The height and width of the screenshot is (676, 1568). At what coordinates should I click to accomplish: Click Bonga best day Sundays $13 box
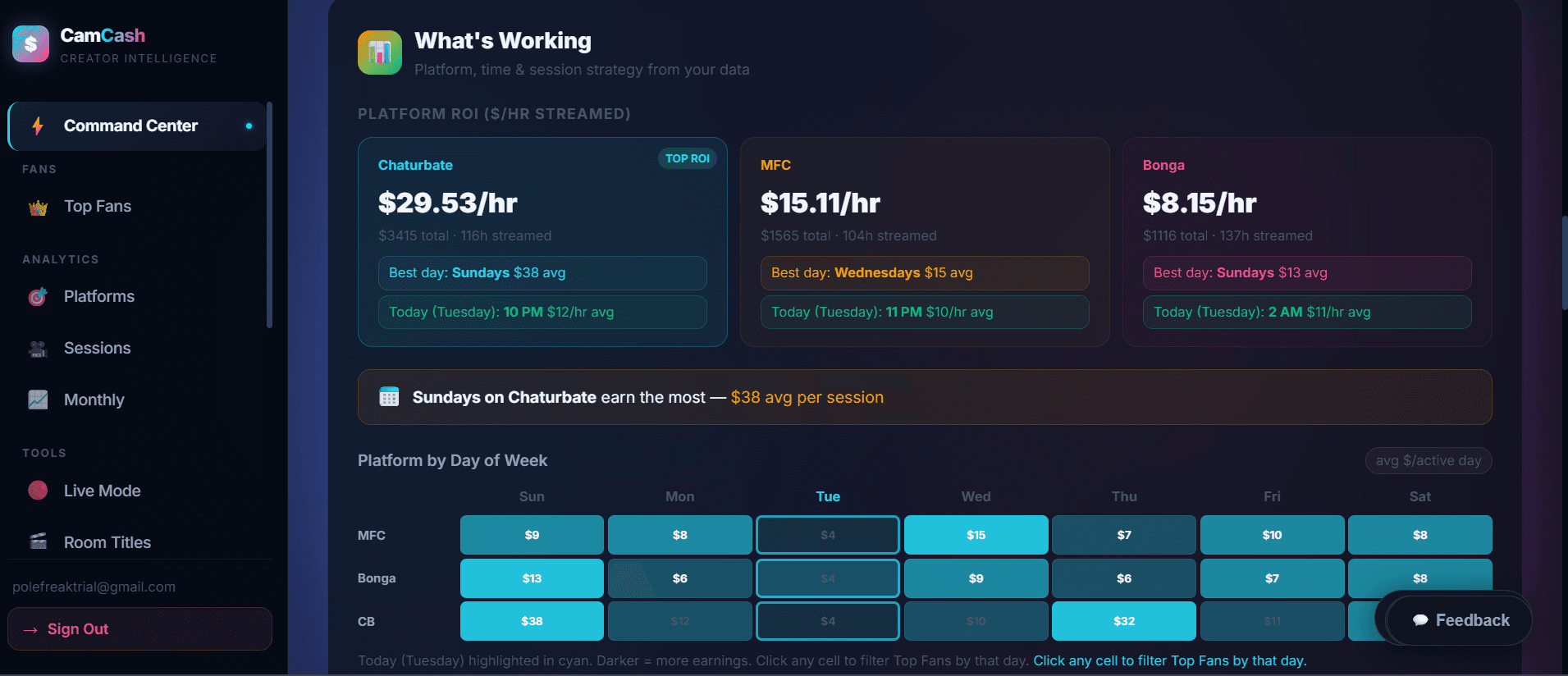[x=1307, y=272]
